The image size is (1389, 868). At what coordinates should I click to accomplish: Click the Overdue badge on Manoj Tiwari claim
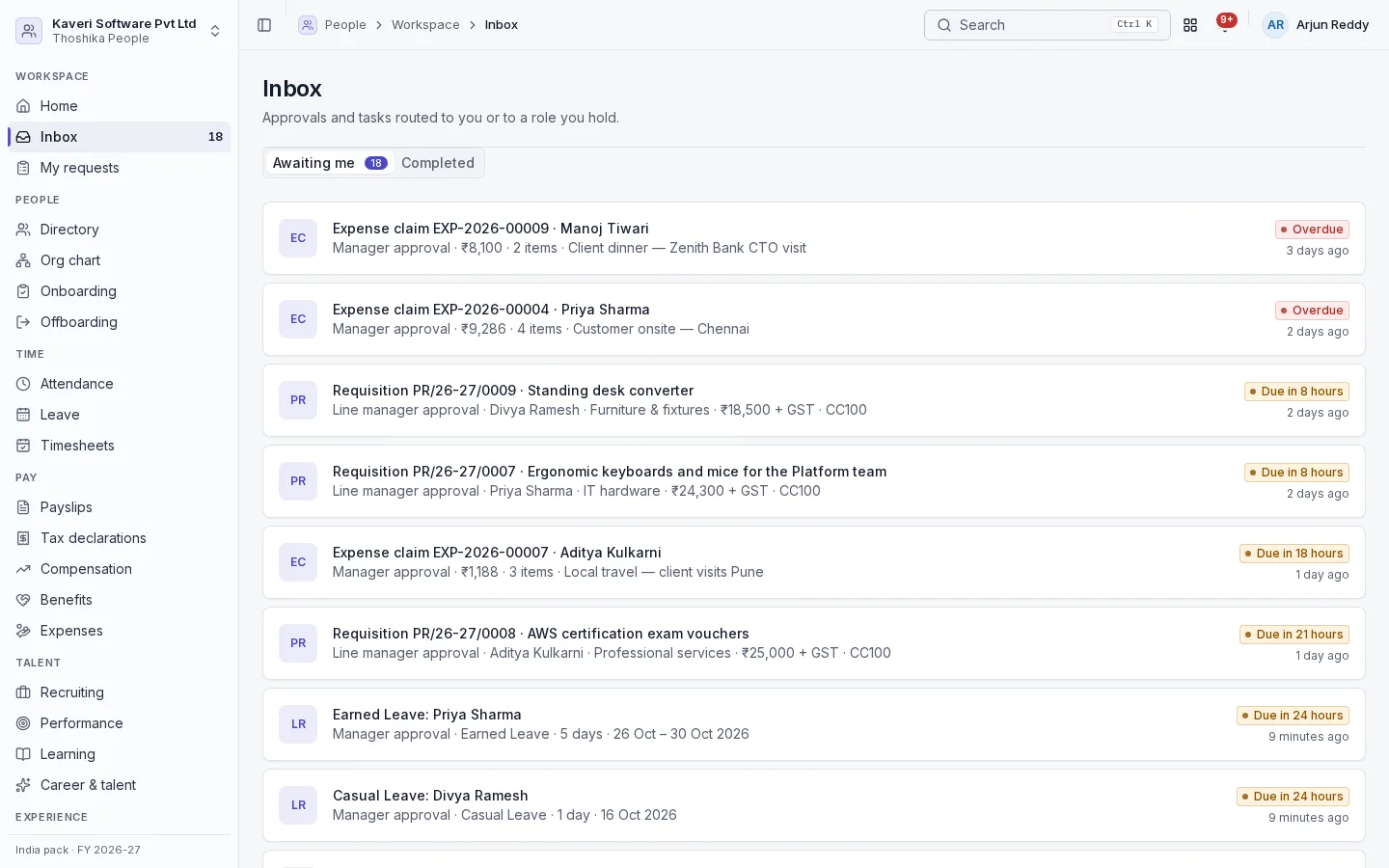(1312, 230)
